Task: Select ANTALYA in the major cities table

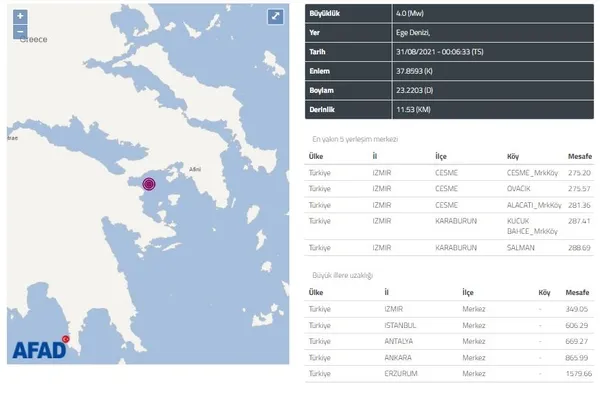Action: click(x=398, y=341)
